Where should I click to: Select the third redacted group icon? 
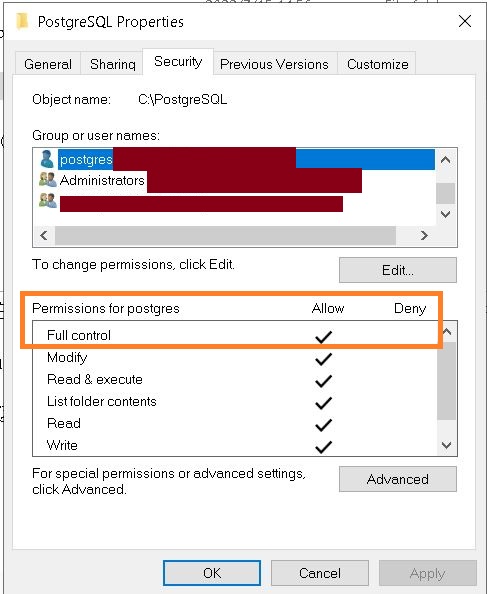pyautogui.click(x=48, y=201)
